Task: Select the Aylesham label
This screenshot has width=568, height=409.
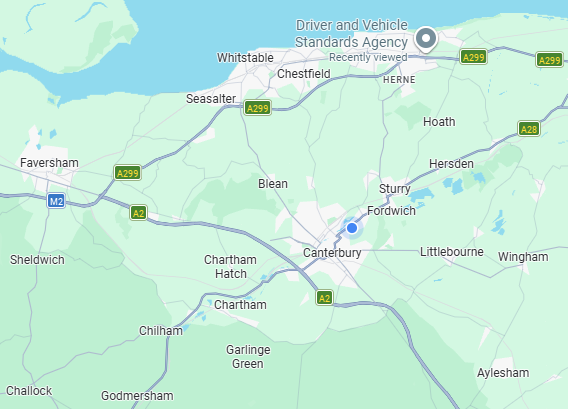Action: (503, 372)
